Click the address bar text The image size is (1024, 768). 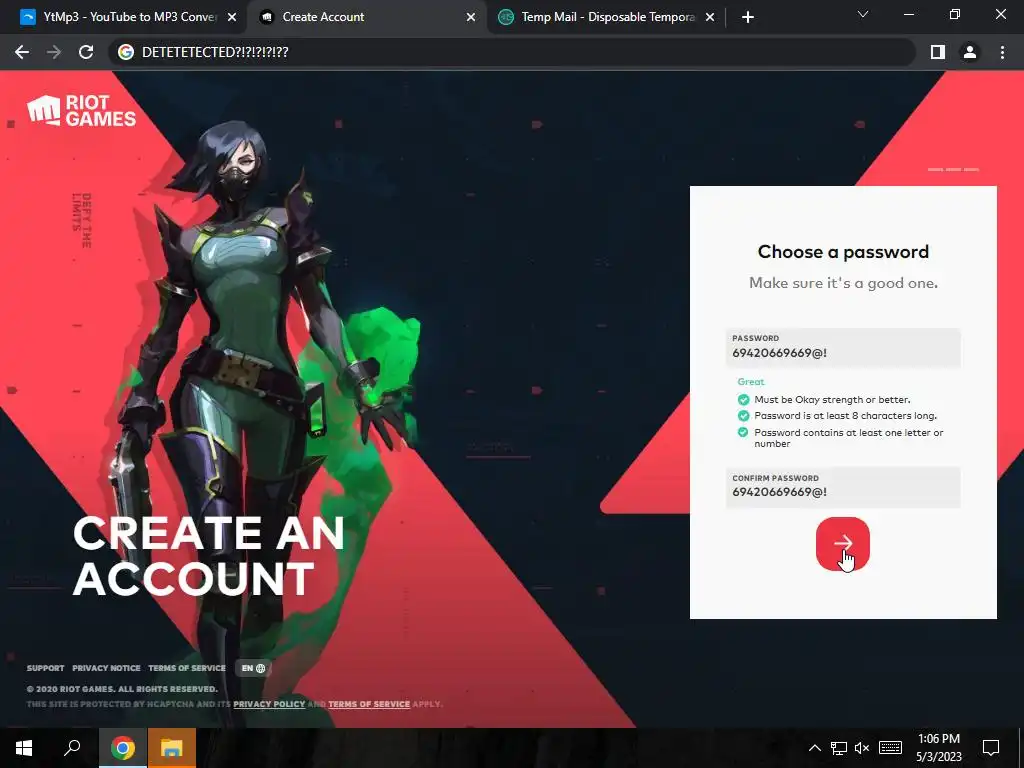(215, 52)
